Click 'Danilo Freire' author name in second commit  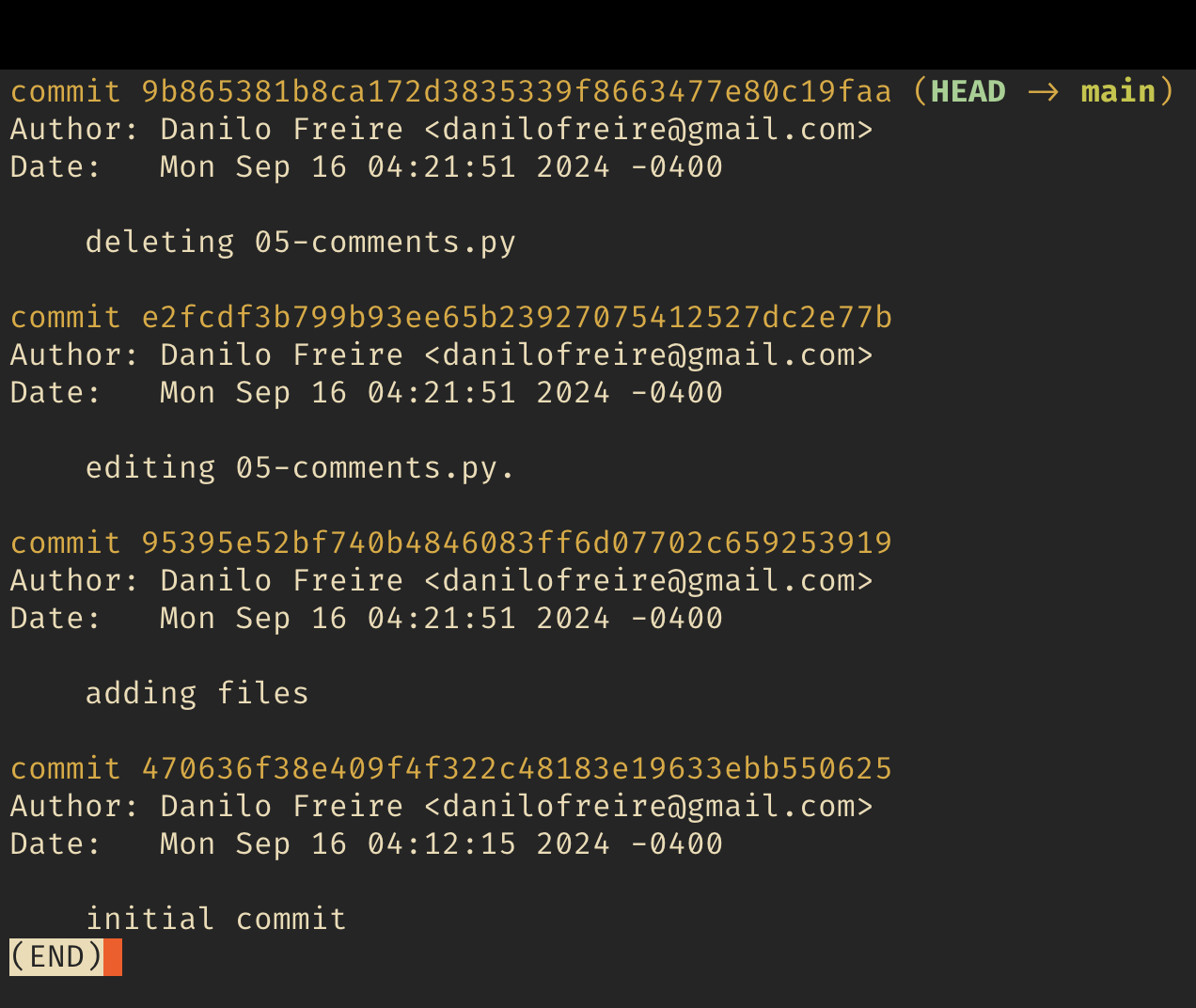coord(281,354)
